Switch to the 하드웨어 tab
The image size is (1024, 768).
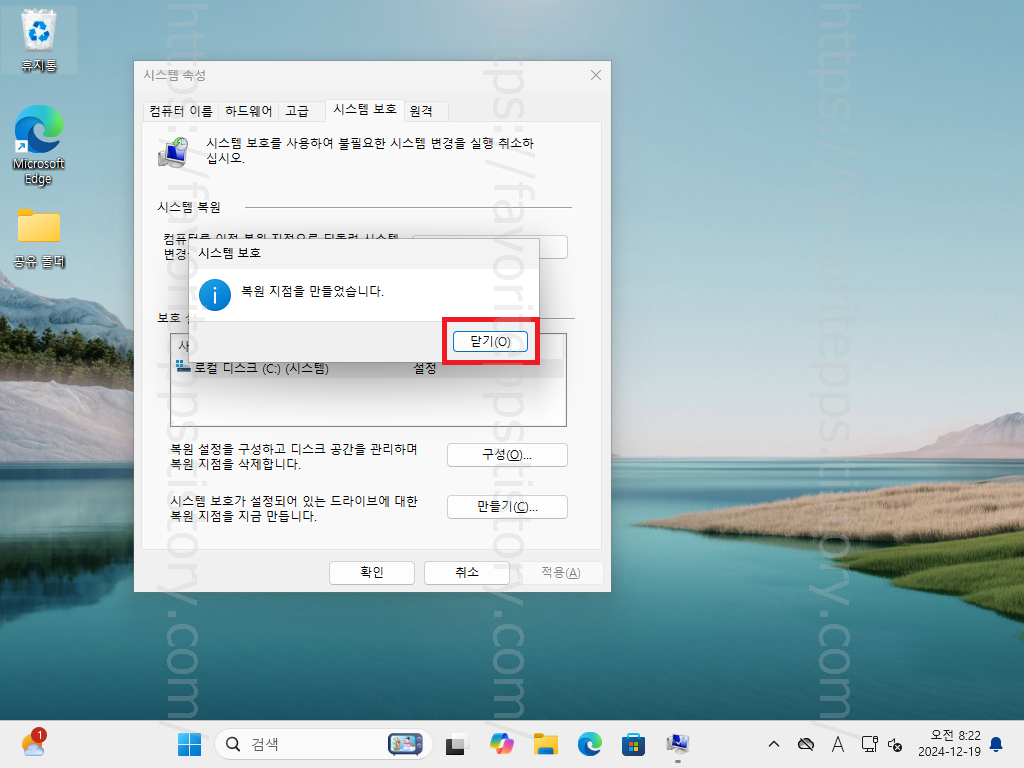point(248,112)
